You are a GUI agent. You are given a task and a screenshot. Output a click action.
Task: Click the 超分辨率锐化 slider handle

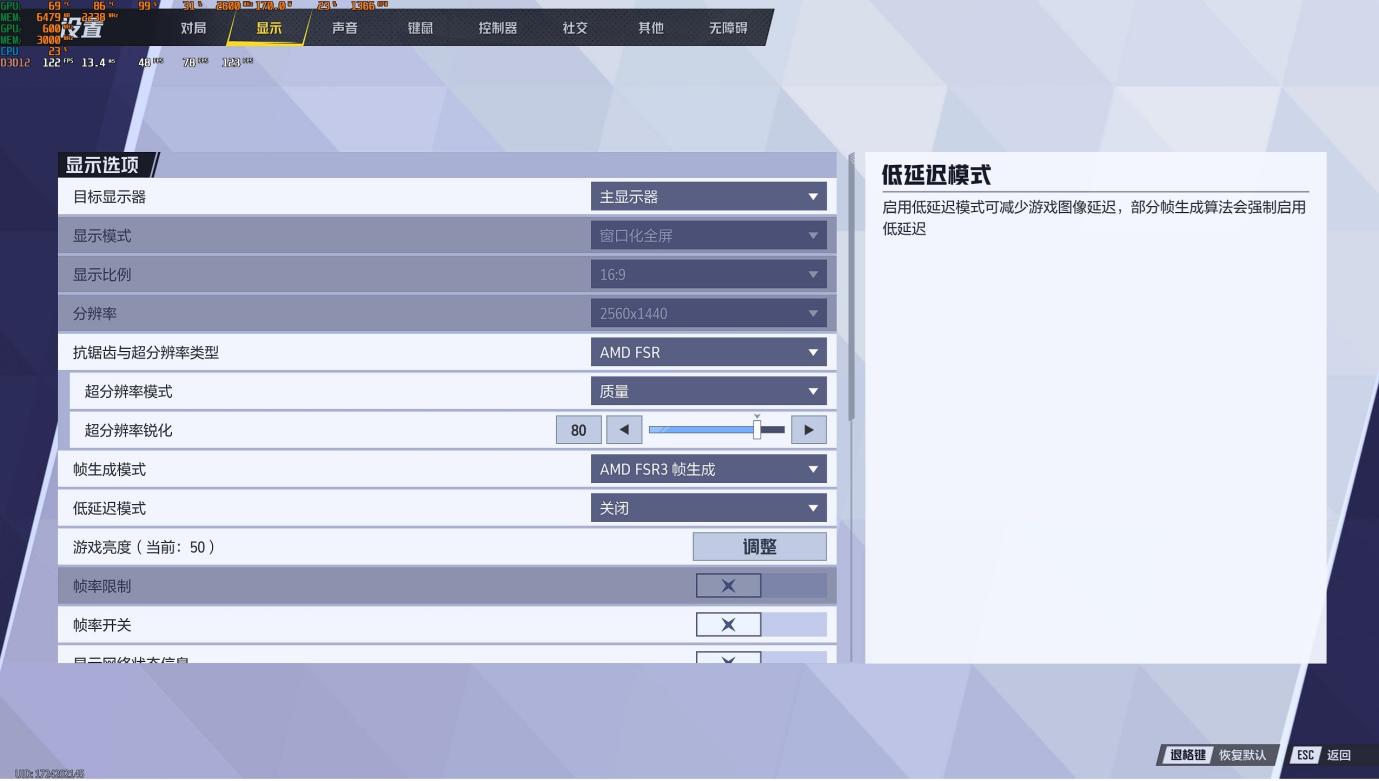pyautogui.click(x=757, y=430)
